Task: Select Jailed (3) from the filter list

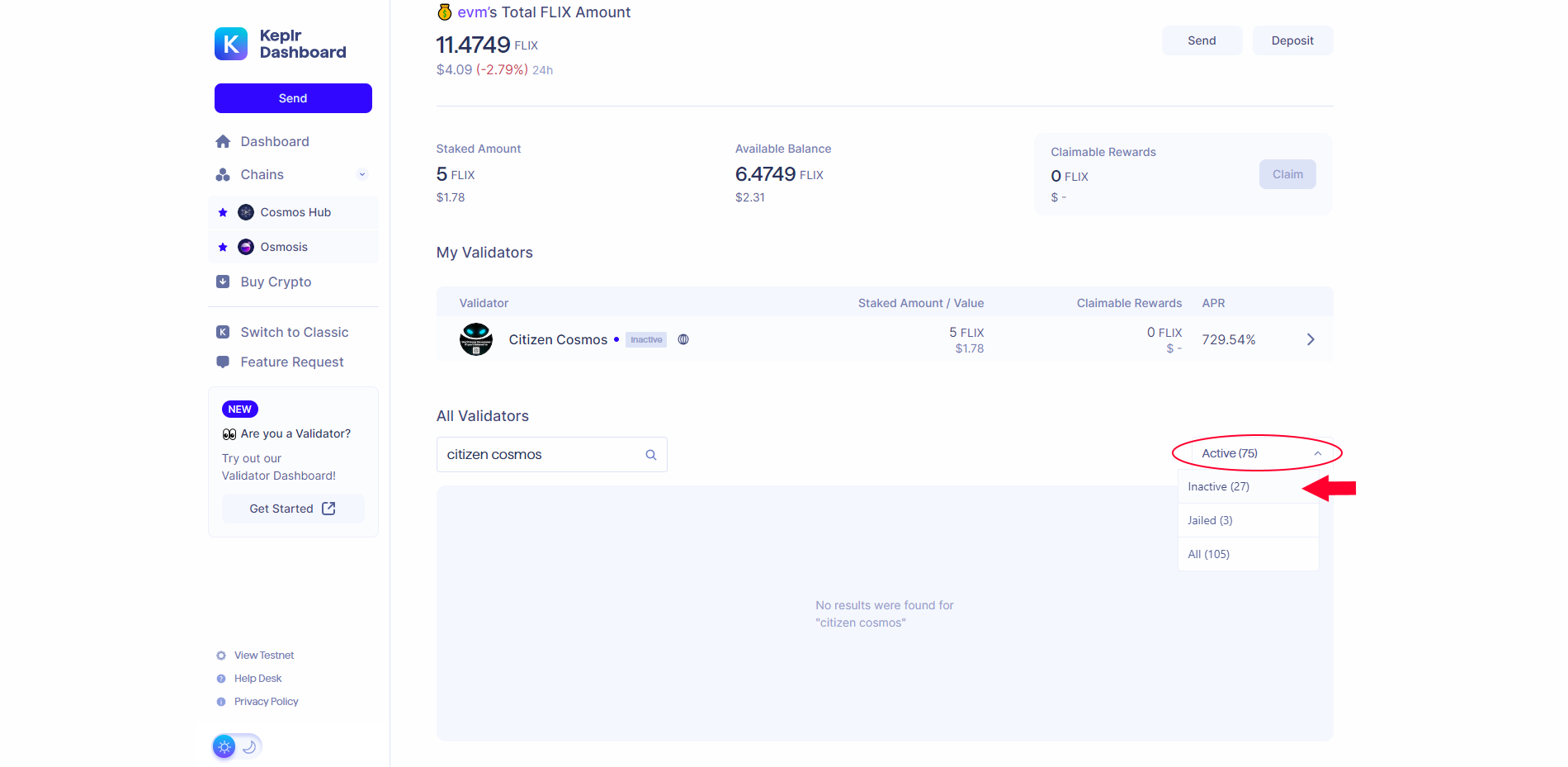Action: (1248, 520)
